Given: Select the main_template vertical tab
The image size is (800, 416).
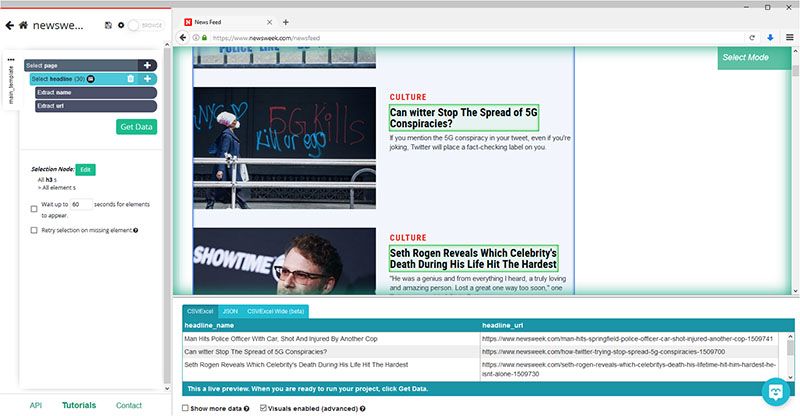Looking at the screenshot, I should 11,85.
